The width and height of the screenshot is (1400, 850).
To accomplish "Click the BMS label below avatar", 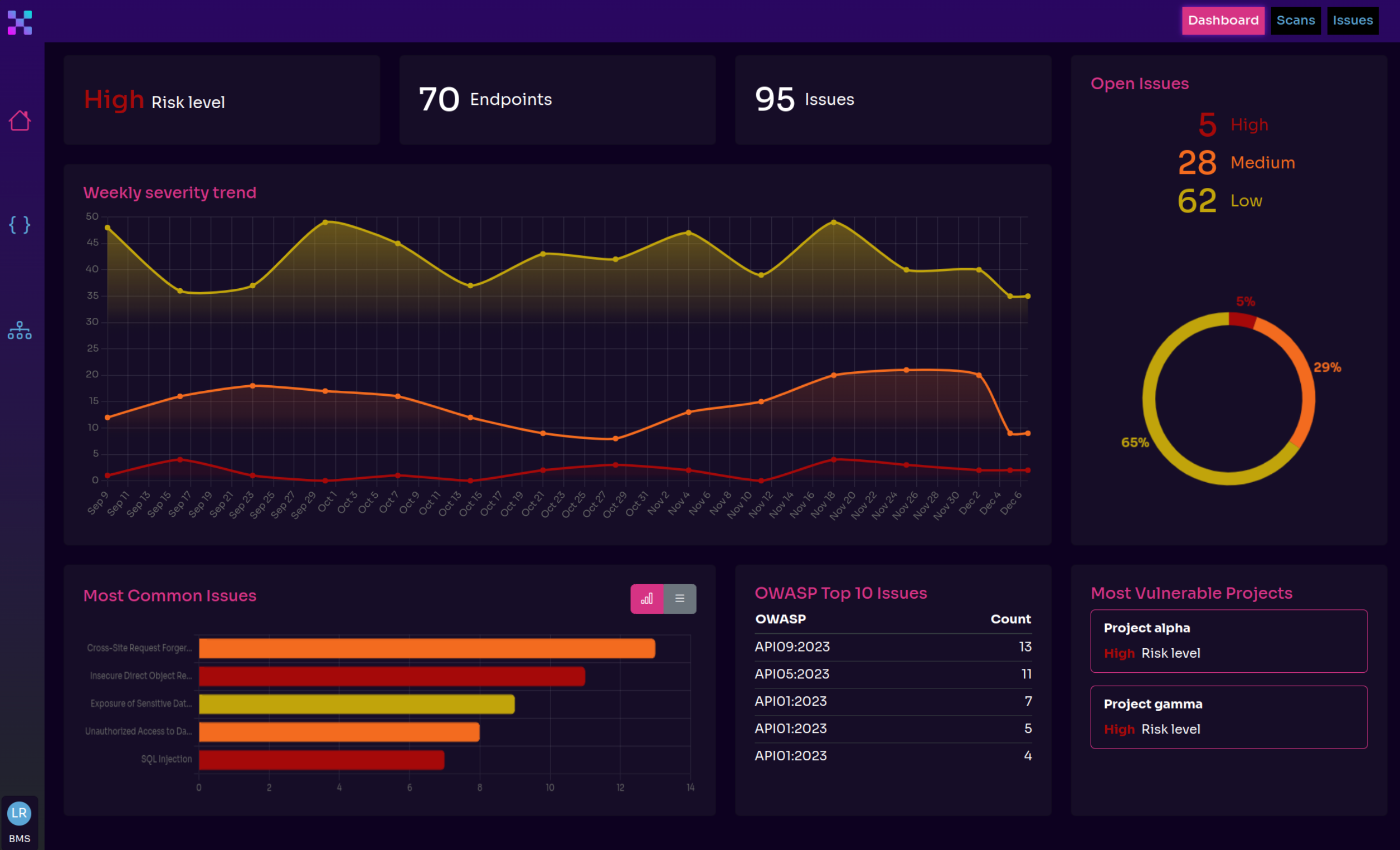I will click(19, 839).
